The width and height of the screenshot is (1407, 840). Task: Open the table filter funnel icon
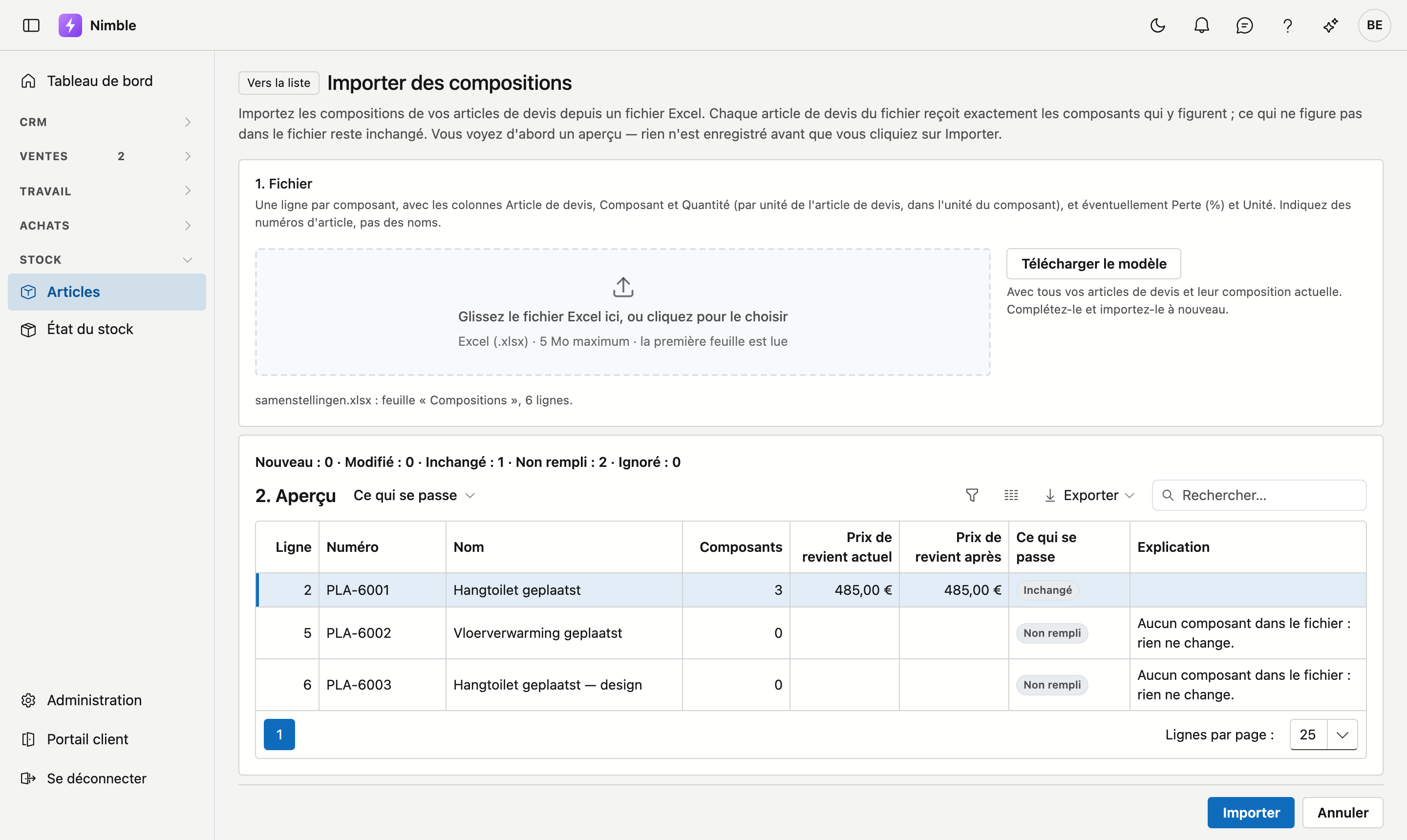[972, 495]
